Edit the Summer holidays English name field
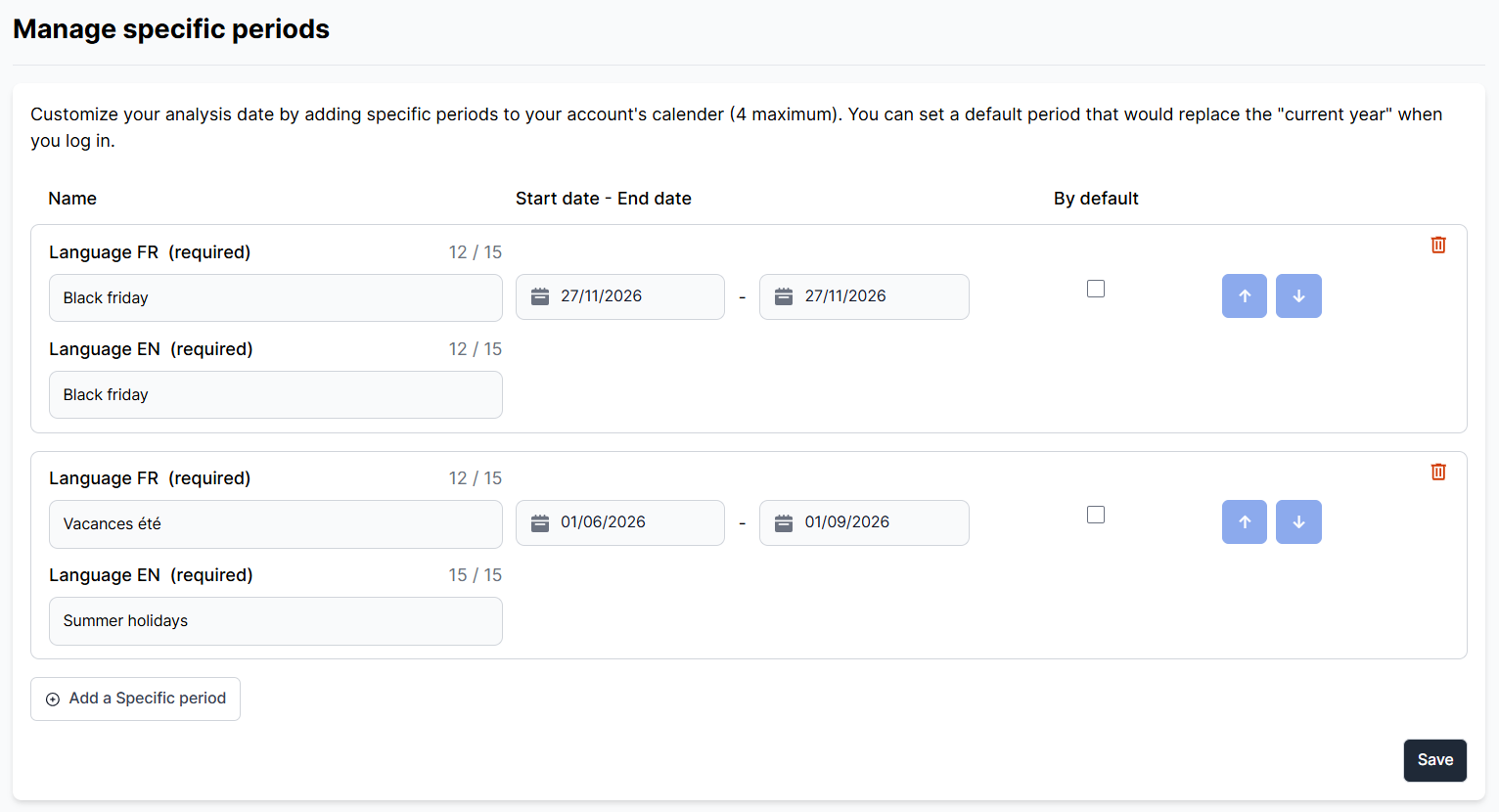Screen dimensions: 1499x812 coord(275,621)
